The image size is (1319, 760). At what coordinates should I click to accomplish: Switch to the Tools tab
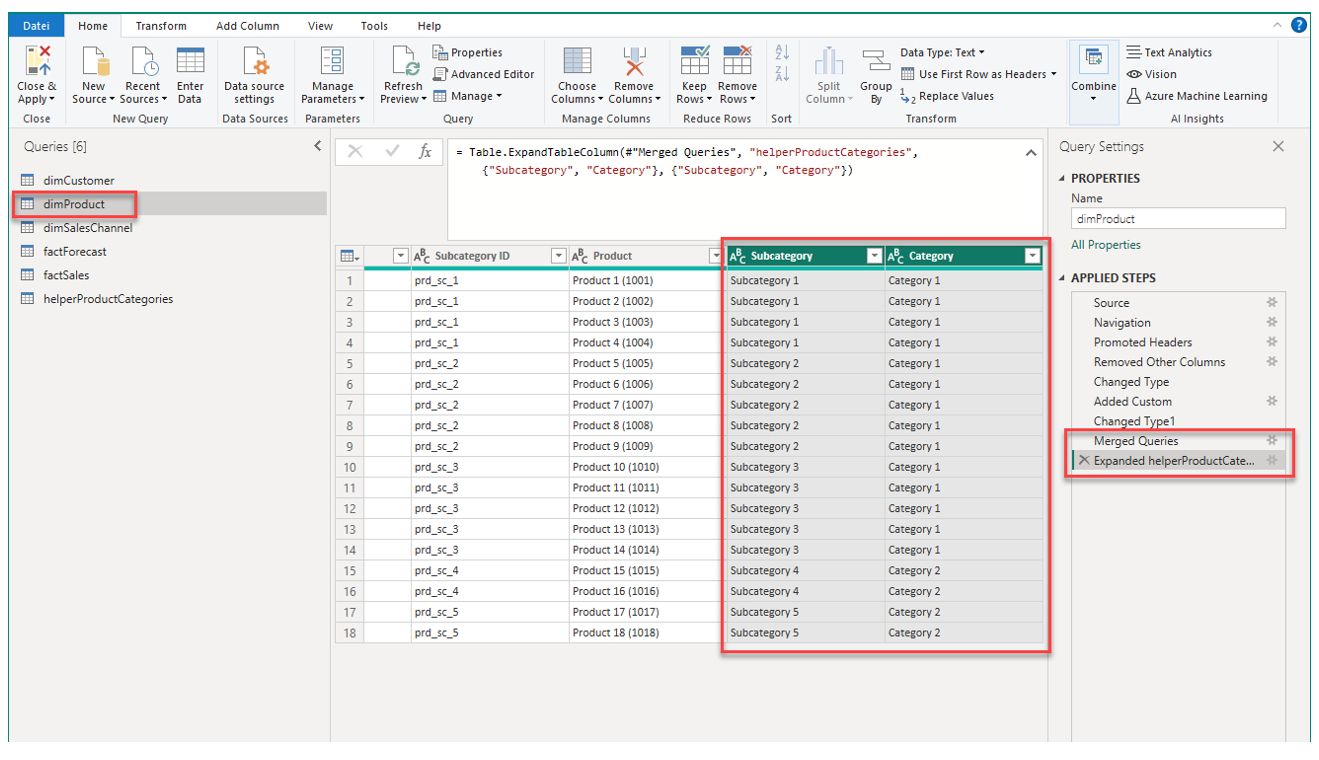[x=375, y=26]
